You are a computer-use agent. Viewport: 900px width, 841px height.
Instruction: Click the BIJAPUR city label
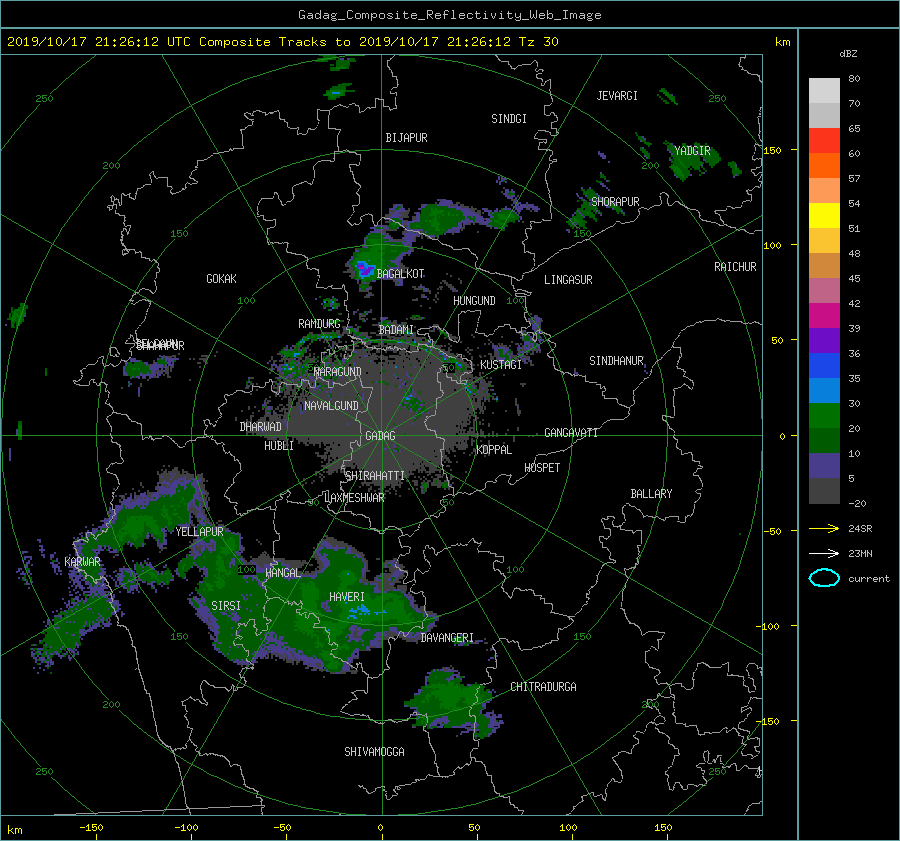tap(406, 138)
